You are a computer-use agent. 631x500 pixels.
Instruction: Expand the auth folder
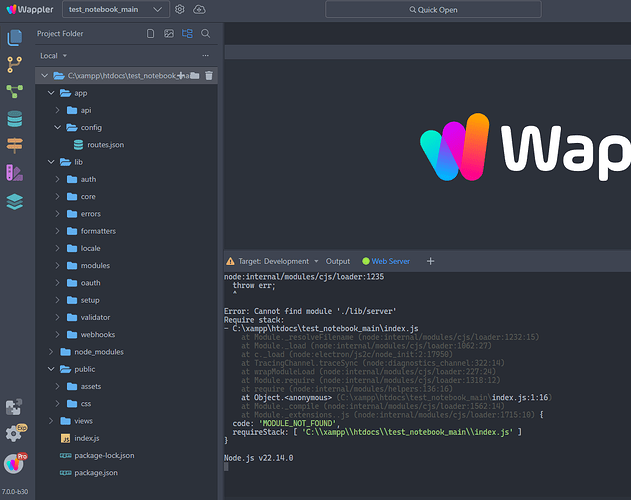pos(58,179)
